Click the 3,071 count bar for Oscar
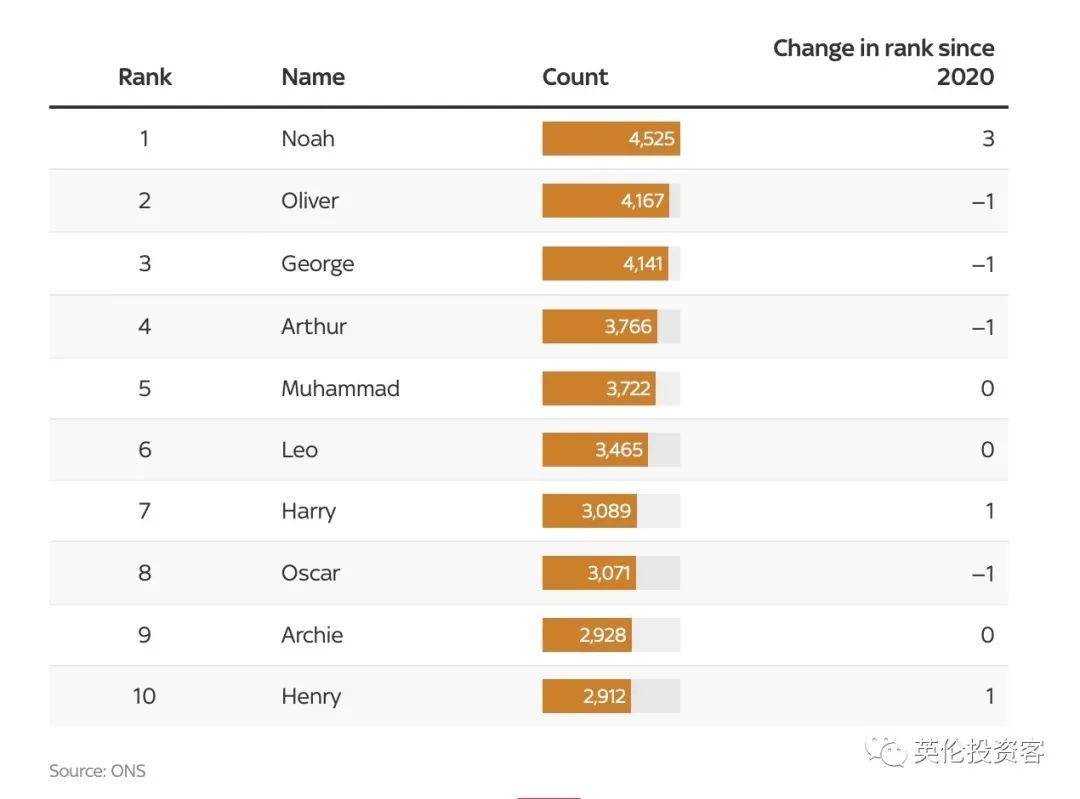 (588, 573)
